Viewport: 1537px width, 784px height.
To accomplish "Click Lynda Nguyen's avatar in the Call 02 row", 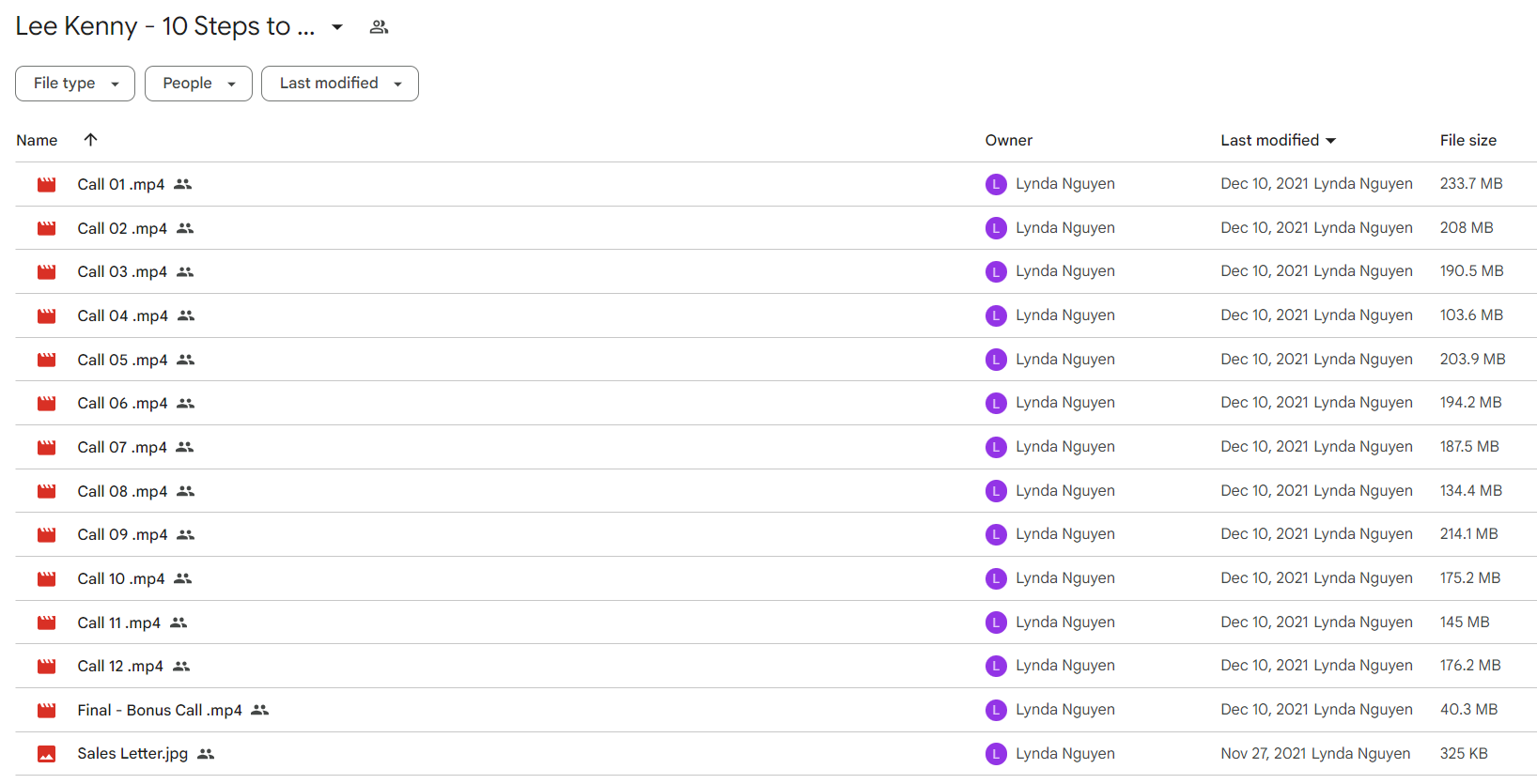I will pyautogui.click(x=996, y=228).
